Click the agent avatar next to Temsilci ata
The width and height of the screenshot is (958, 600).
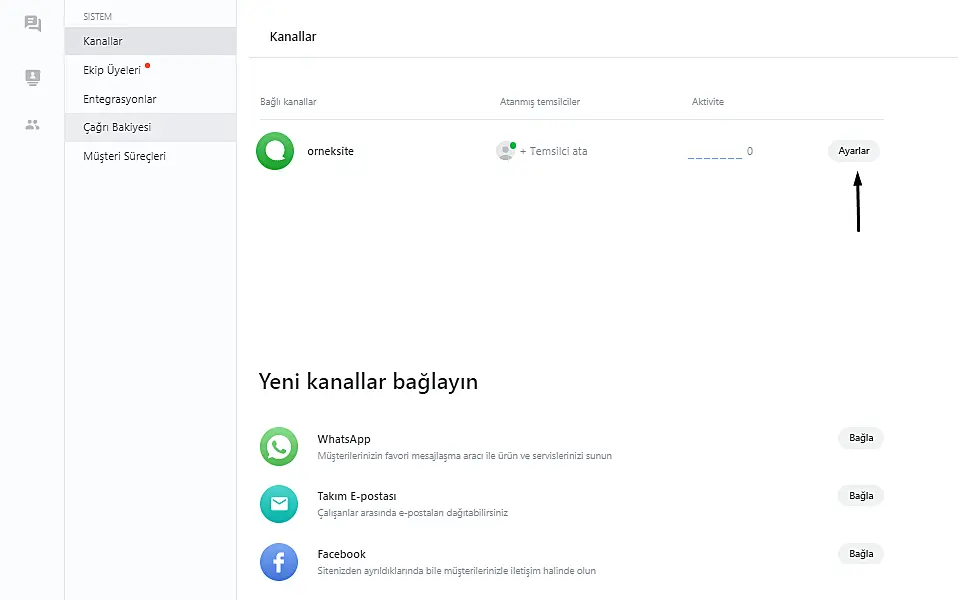(x=505, y=151)
